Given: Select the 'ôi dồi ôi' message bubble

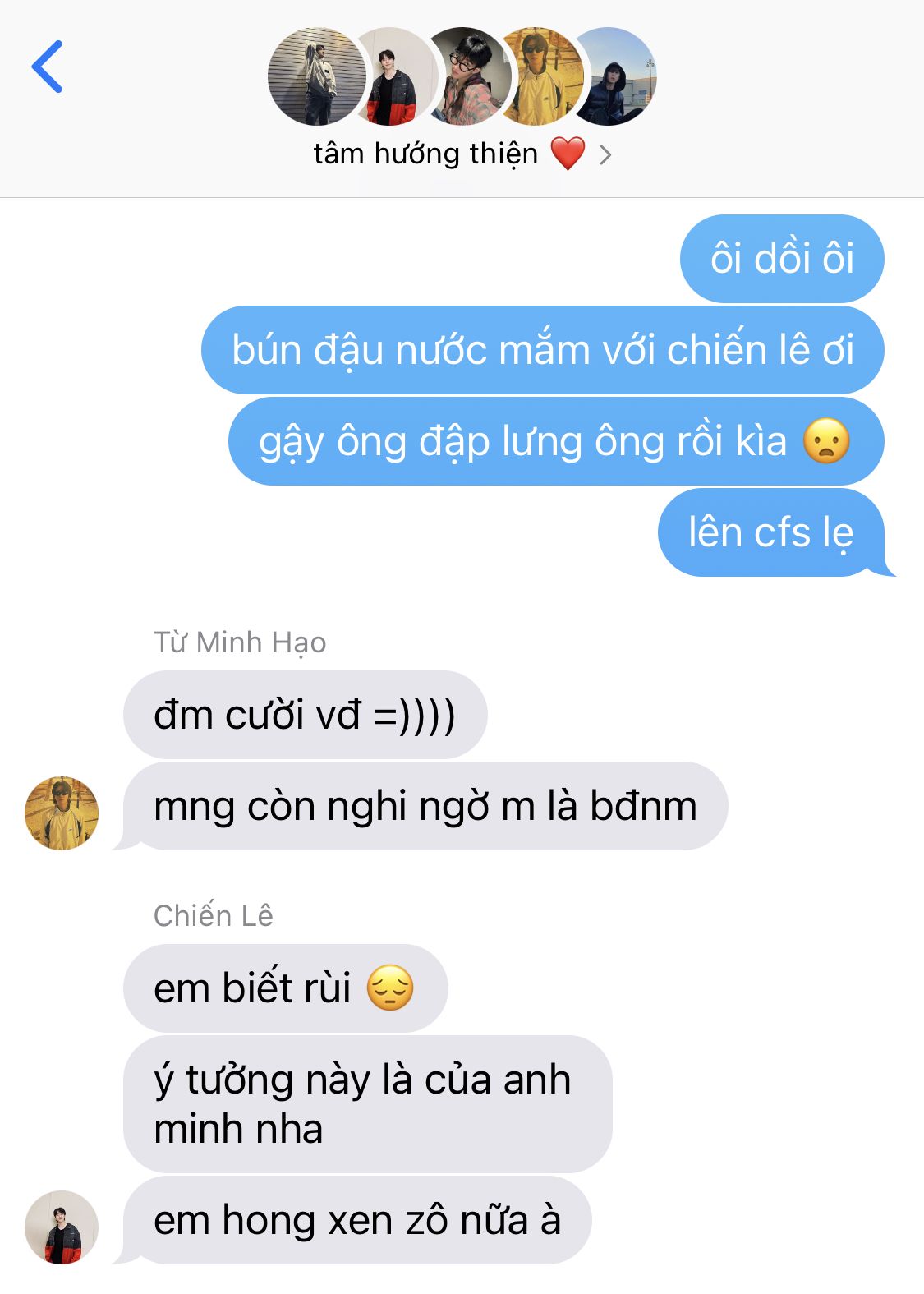Looking at the screenshot, I should pos(782,259).
